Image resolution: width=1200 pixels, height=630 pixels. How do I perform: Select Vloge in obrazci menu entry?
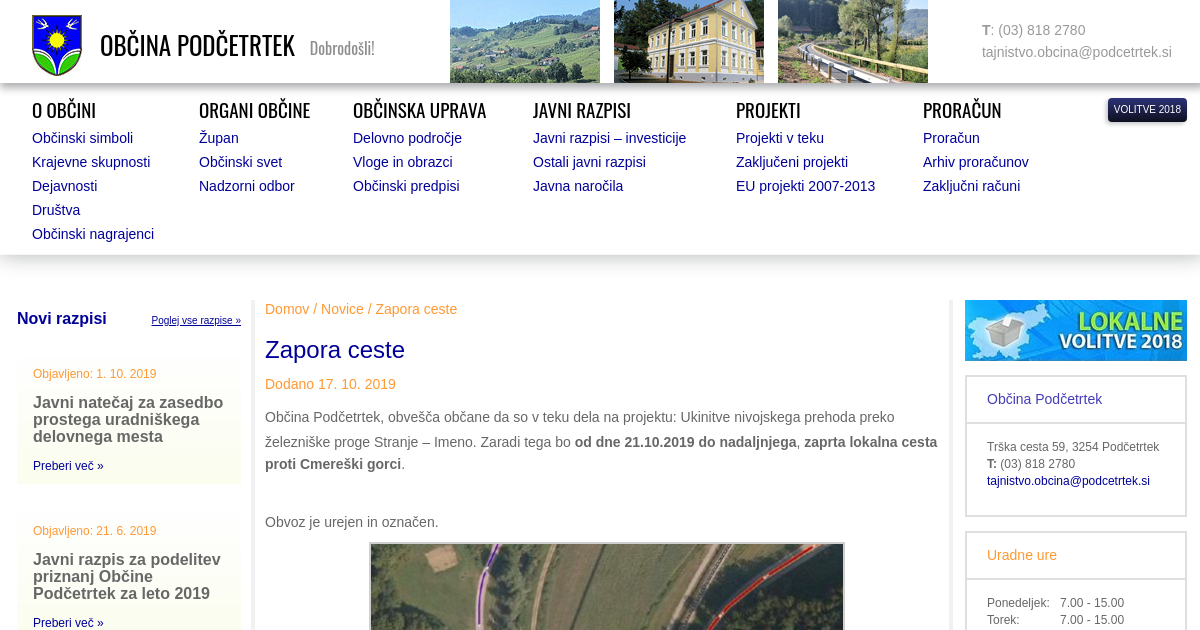click(x=402, y=162)
